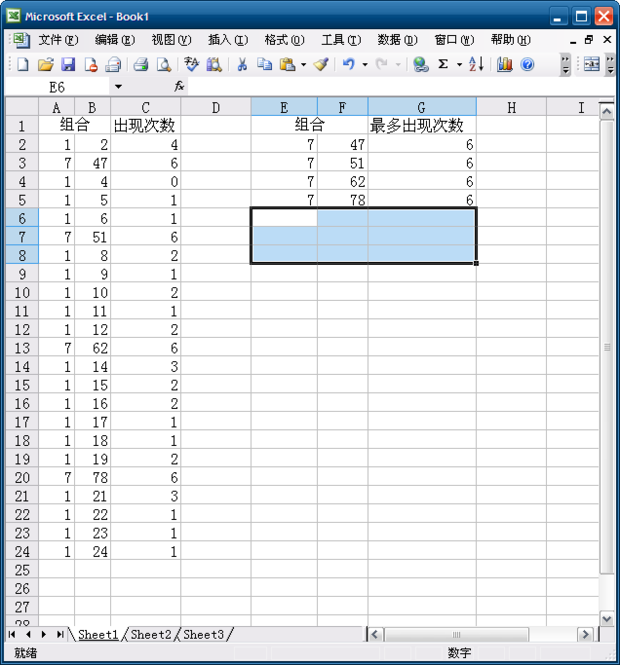Open the 编辑(E) menu

(115, 40)
